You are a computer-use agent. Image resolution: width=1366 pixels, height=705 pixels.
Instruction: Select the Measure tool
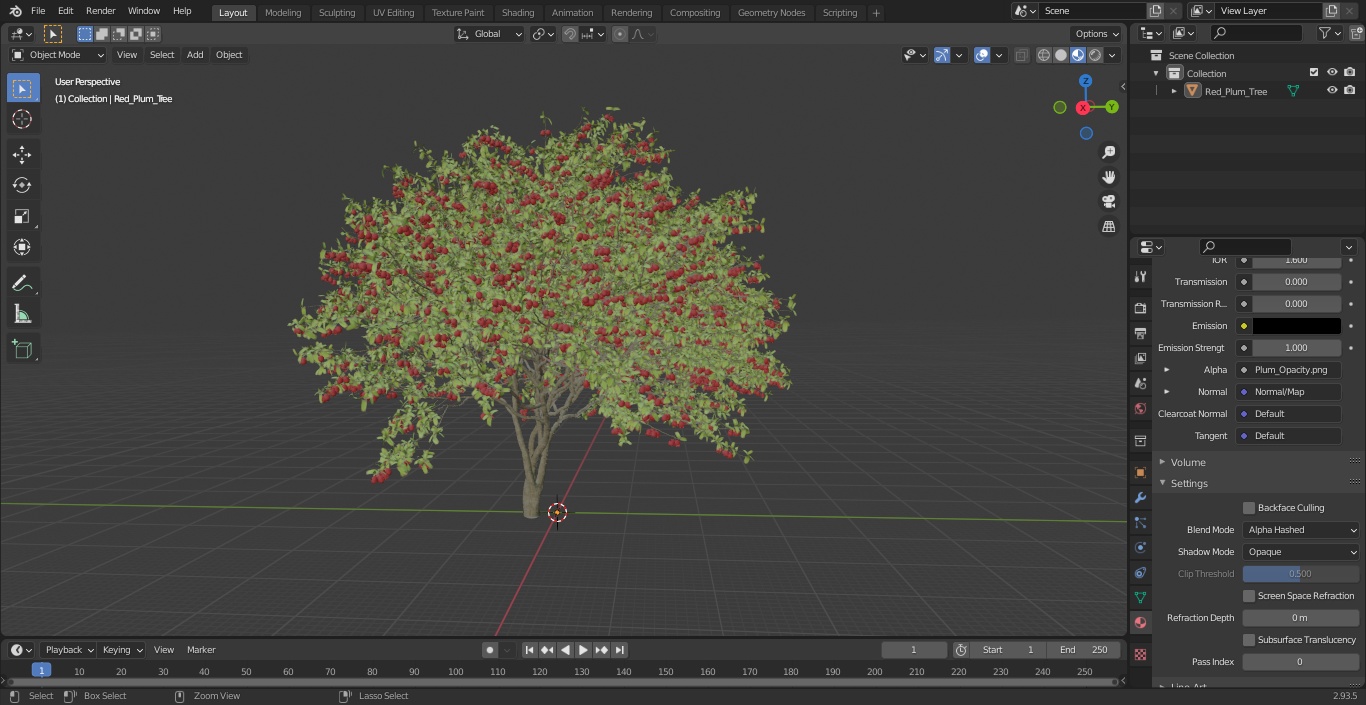tap(22, 315)
